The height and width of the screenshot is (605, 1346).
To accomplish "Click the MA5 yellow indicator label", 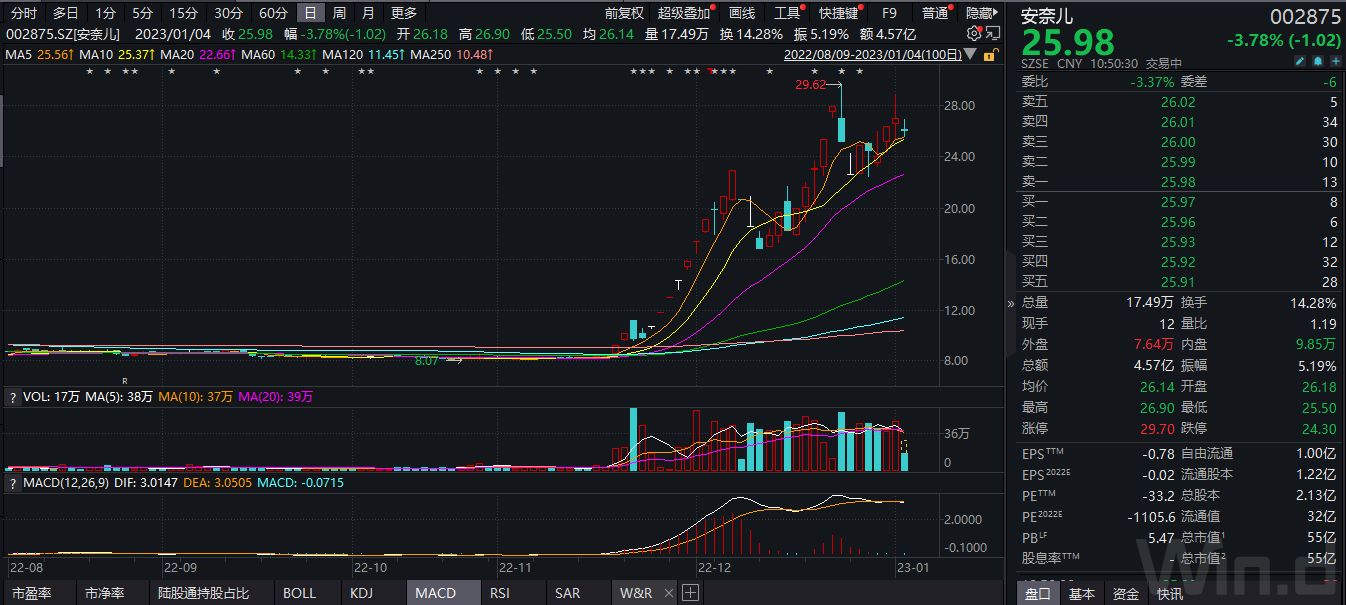I will (38, 54).
